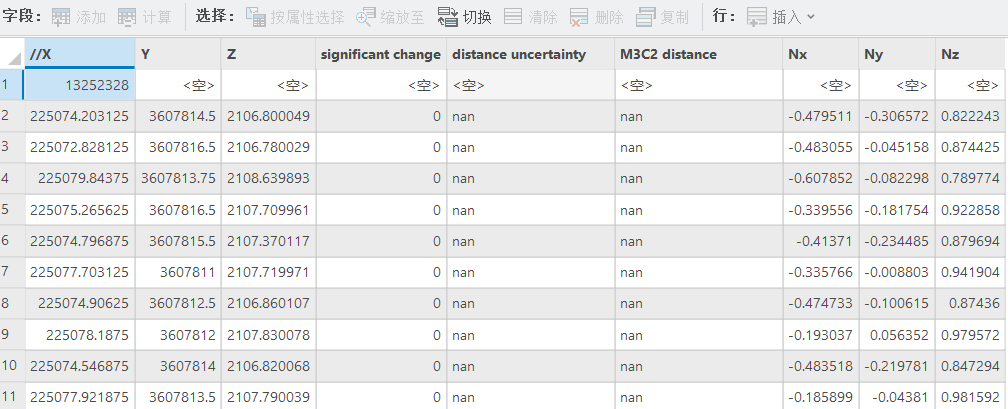Delete selected rows with 删除 icon
Image resolution: width=1008 pixels, height=409 pixels.
coord(579,17)
